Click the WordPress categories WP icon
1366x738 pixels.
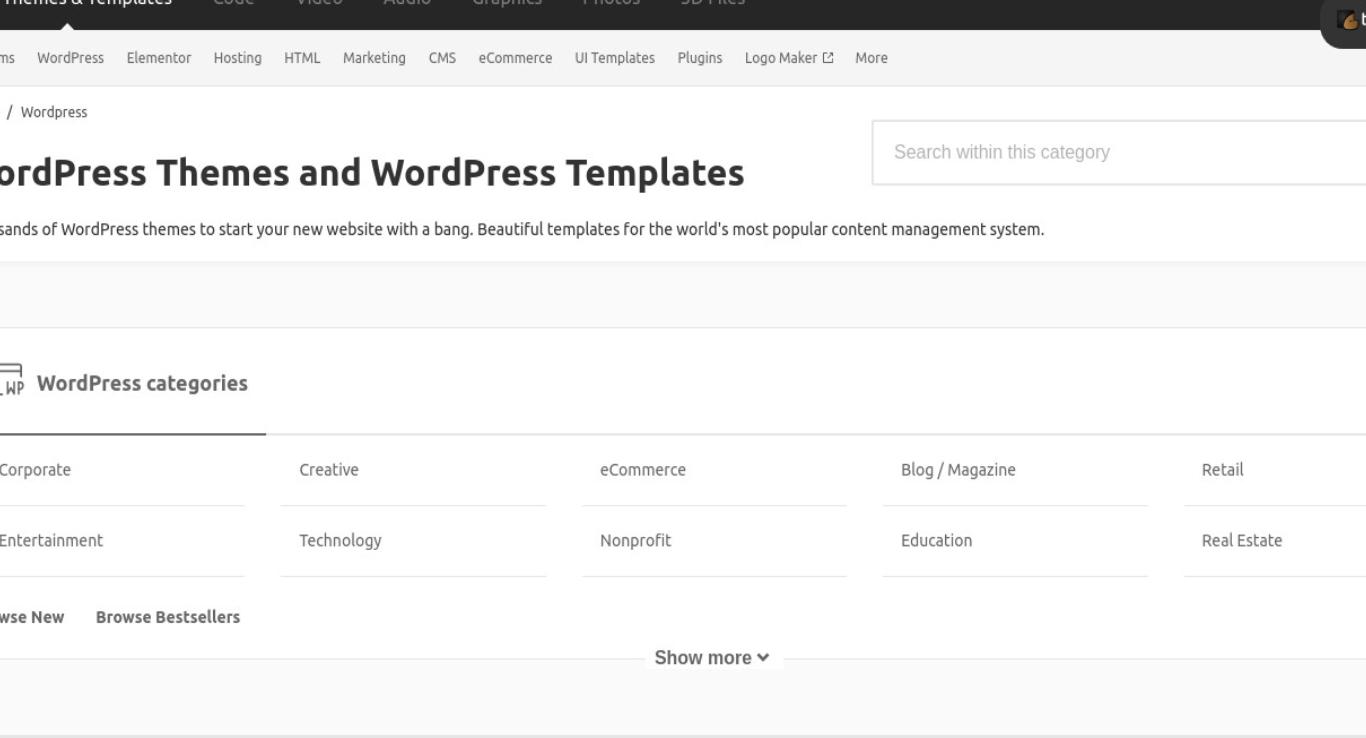pyautogui.click(x=11, y=380)
